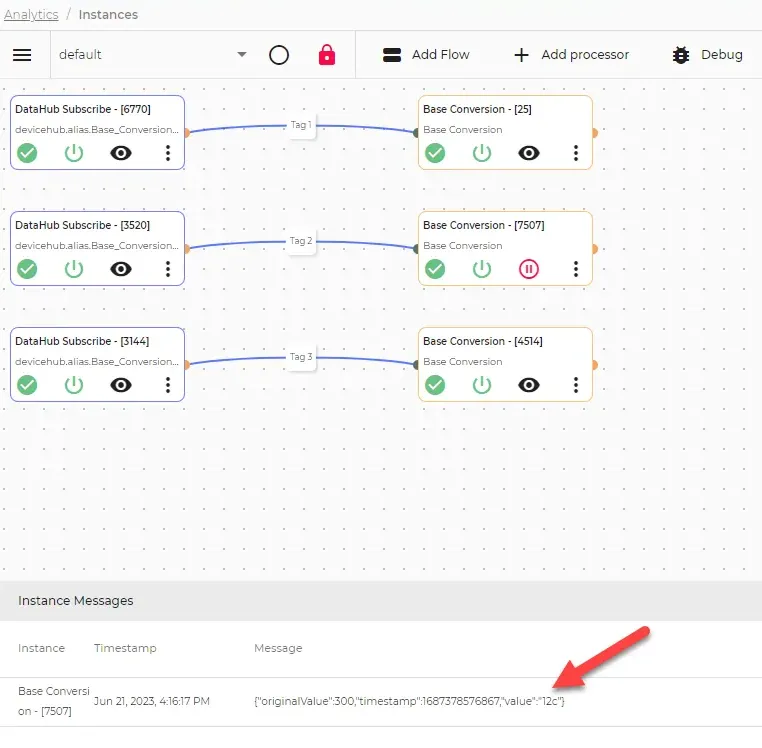Click Instances breadcrumb text

tap(108, 15)
